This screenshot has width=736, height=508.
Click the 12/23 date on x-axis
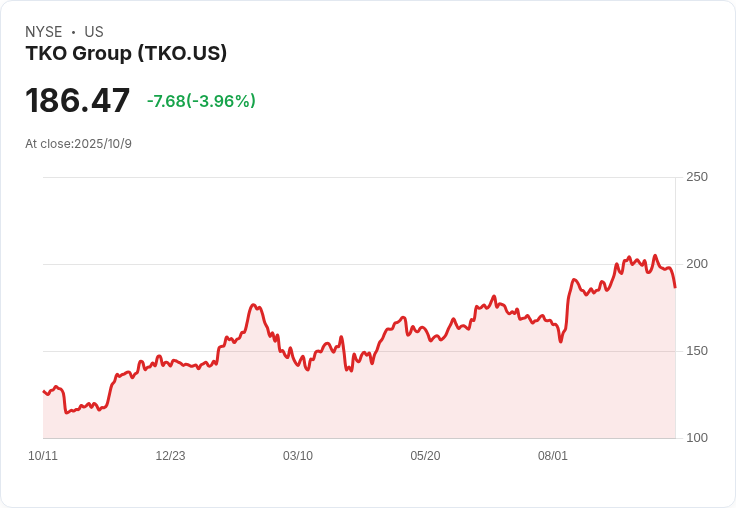pyautogui.click(x=170, y=456)
